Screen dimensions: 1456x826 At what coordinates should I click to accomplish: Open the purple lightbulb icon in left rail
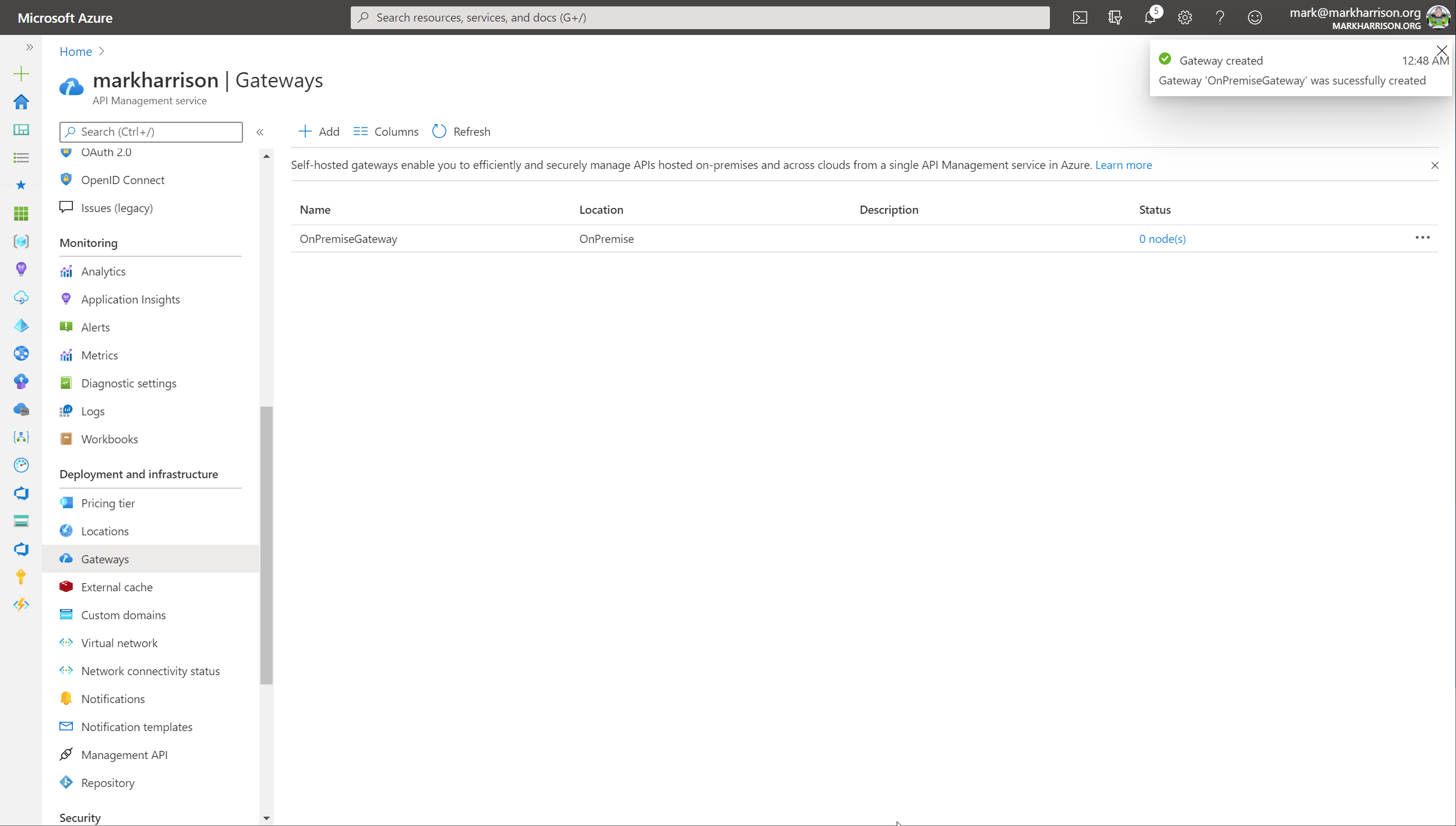pyautogui.click(x=21, y=269)
